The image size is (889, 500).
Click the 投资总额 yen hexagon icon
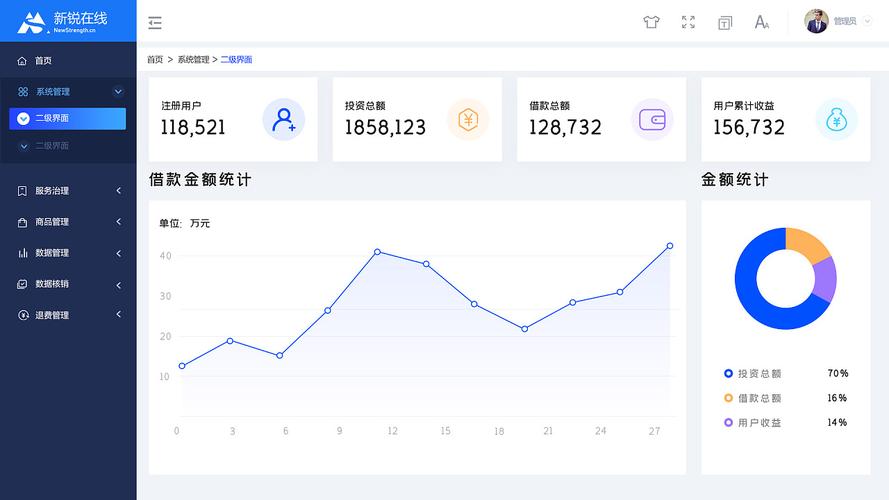[x=468, y=120]
